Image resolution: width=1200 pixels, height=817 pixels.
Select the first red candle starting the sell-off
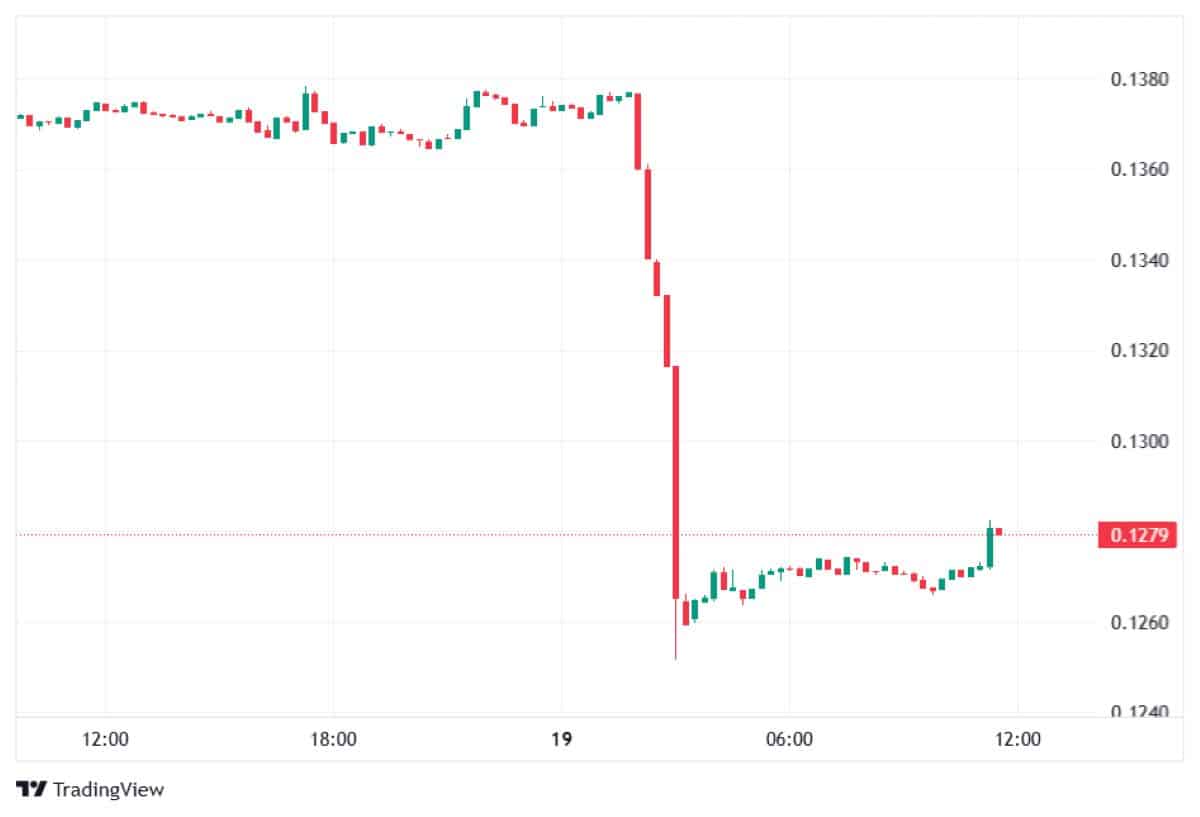[637, 130]
